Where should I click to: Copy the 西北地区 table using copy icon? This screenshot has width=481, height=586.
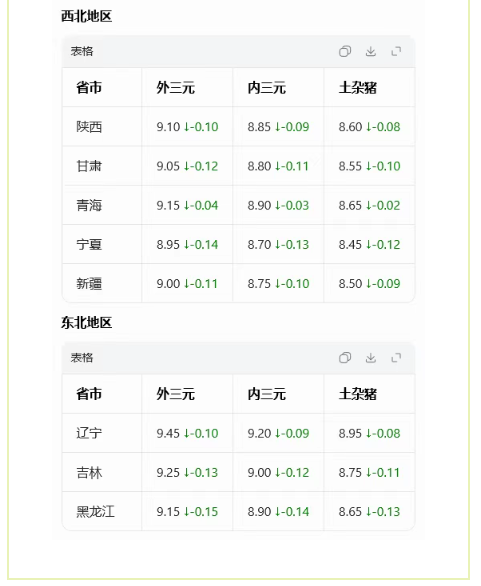(x=345, y=51)
